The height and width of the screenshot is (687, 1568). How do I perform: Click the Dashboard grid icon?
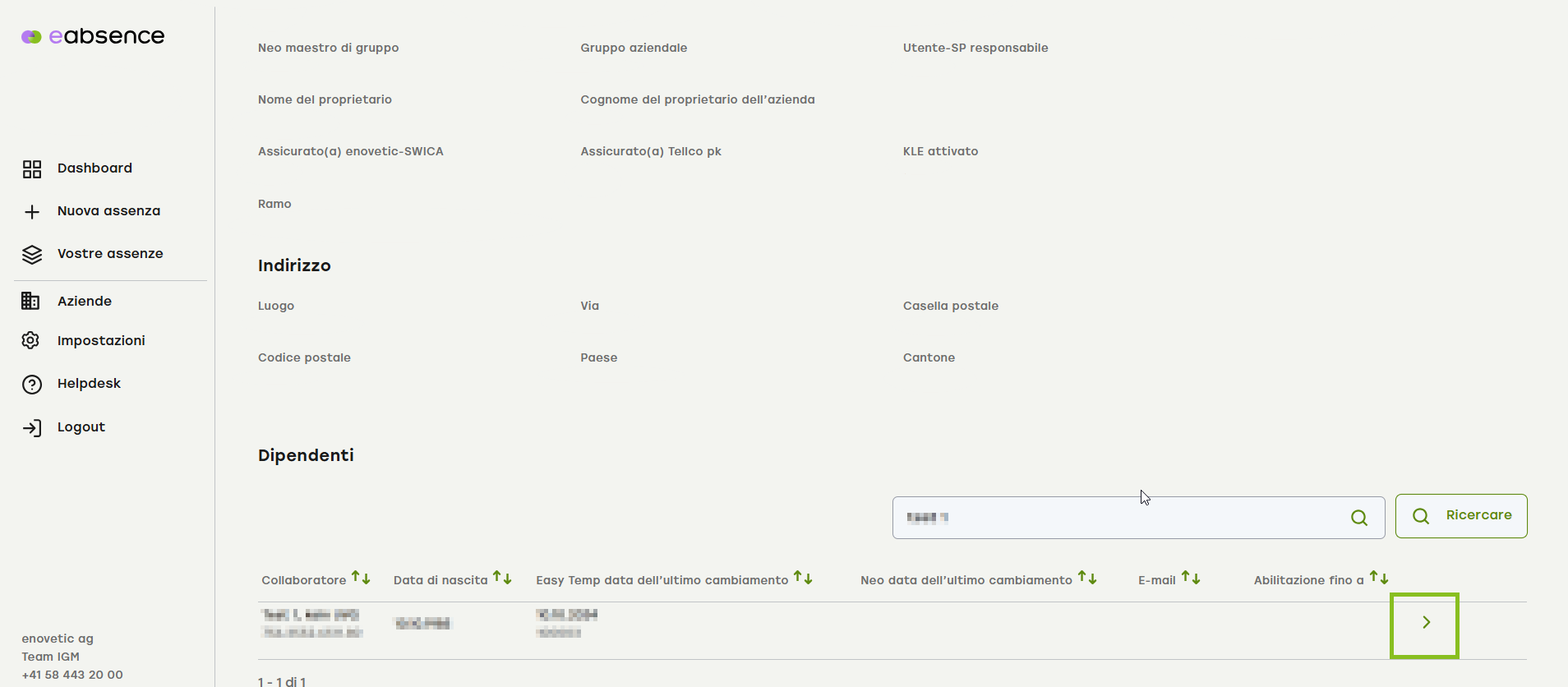32,169
